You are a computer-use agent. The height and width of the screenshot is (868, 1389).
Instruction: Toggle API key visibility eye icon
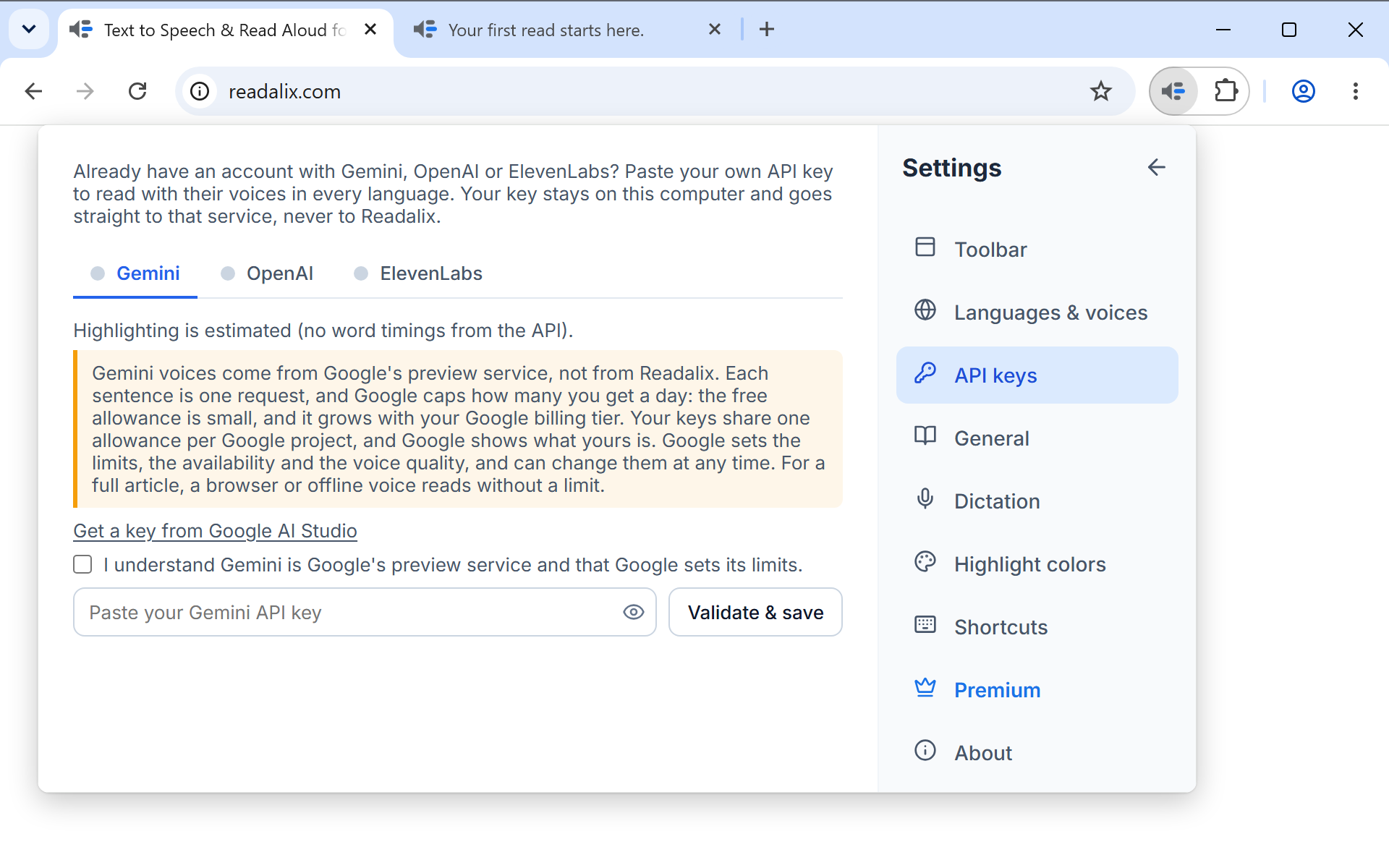coord(634,613)
